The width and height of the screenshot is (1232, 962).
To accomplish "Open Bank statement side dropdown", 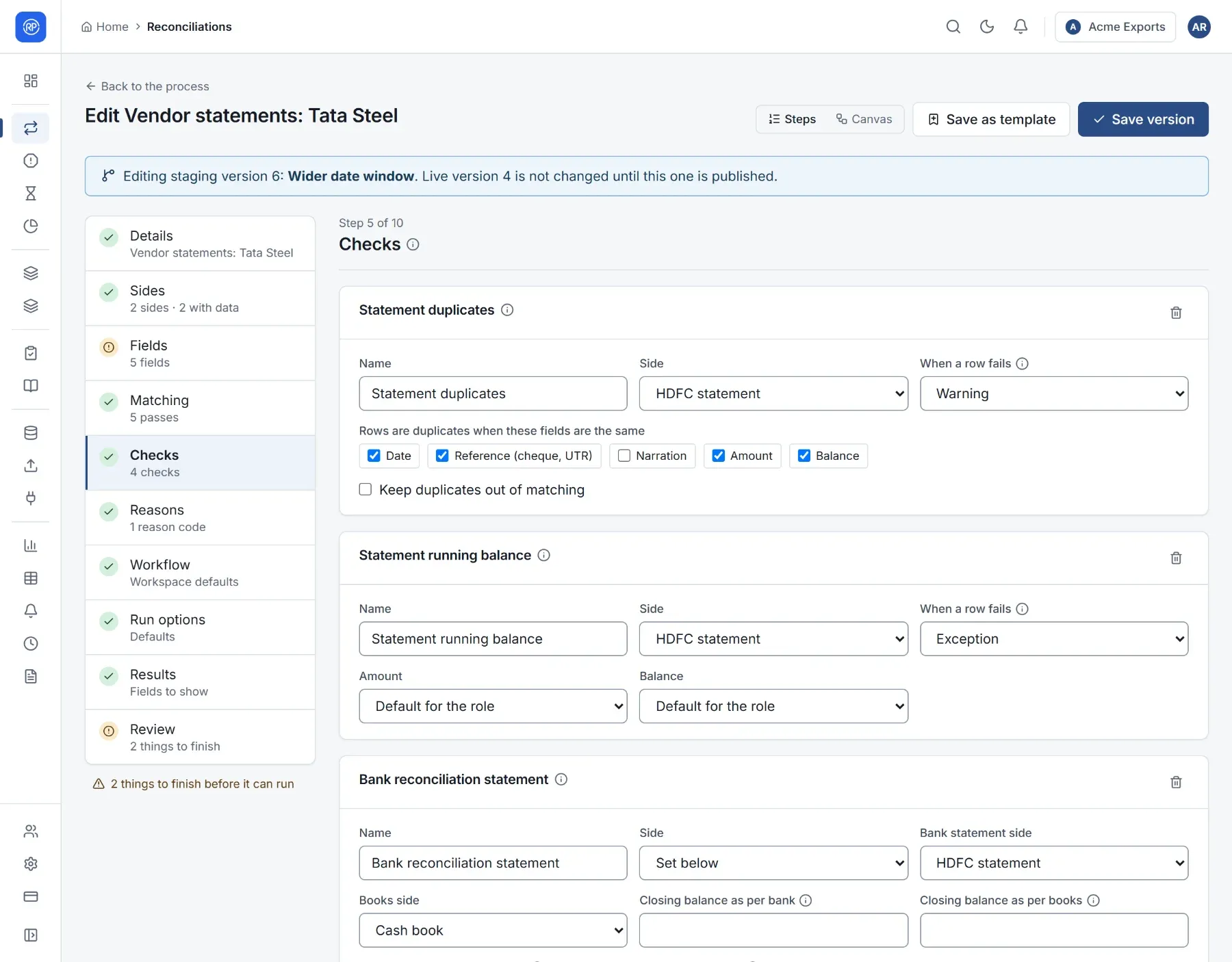I will (x=1054, y=863).
